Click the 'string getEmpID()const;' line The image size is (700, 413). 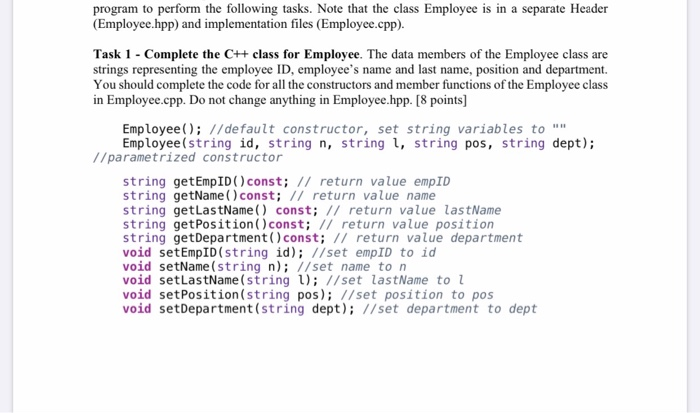tap(206, 182)
